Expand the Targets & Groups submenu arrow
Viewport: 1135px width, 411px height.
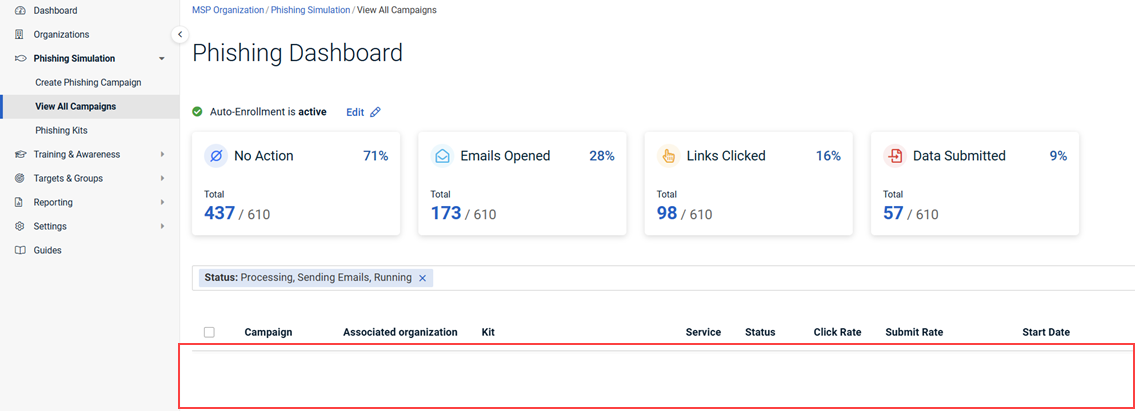pos(162,178)
